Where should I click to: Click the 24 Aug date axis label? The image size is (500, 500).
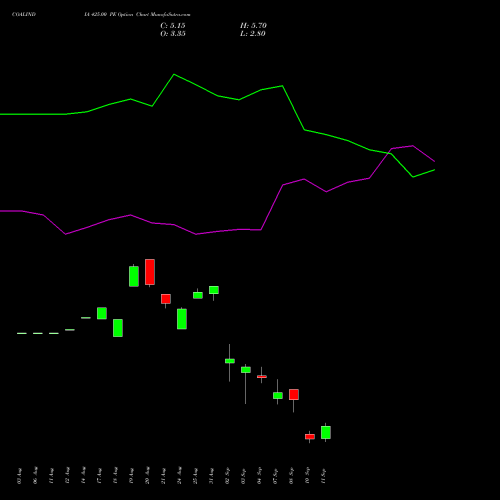[x=179, y=476]
